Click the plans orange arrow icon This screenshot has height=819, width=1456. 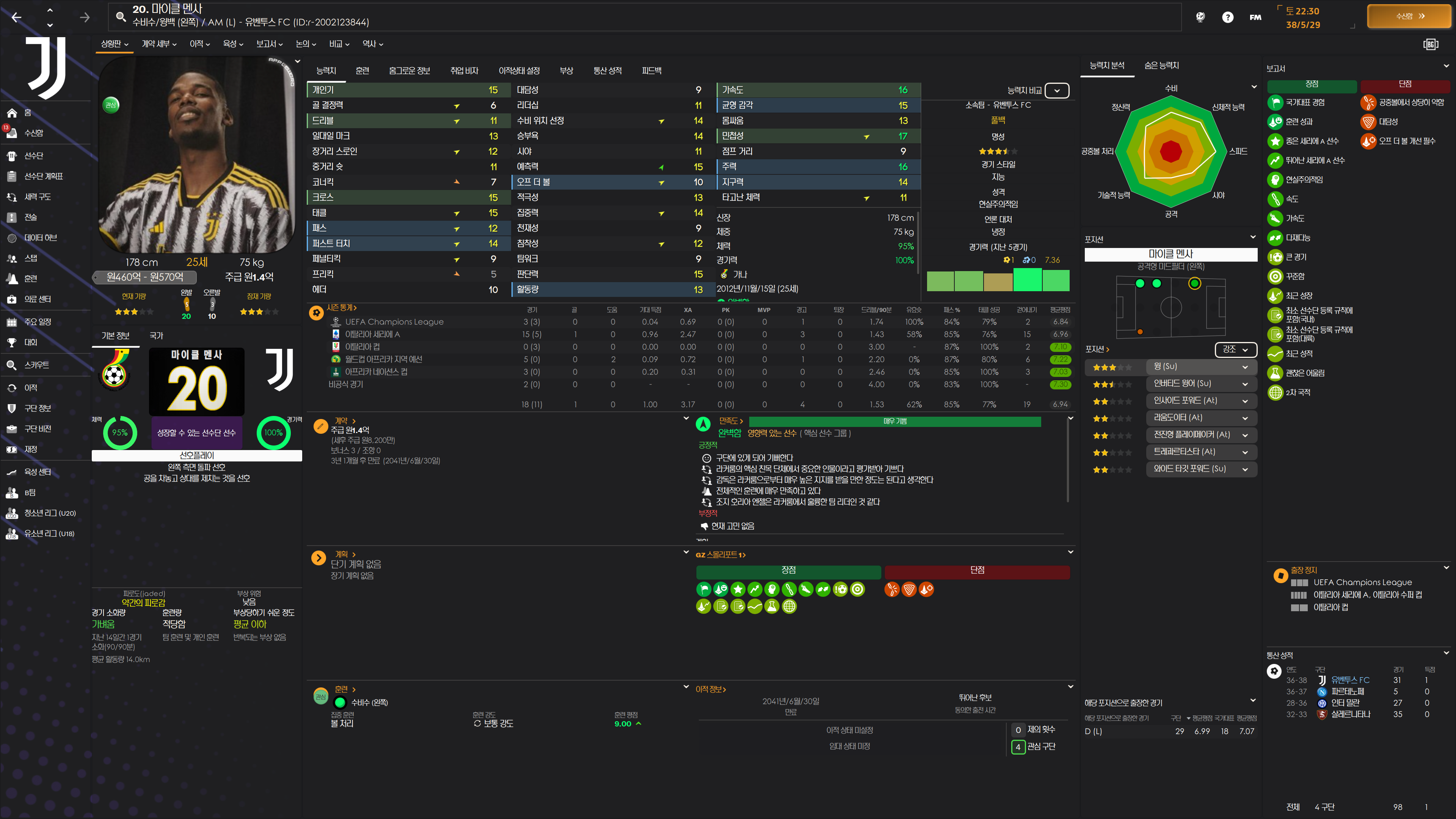[x=319, y=559]
